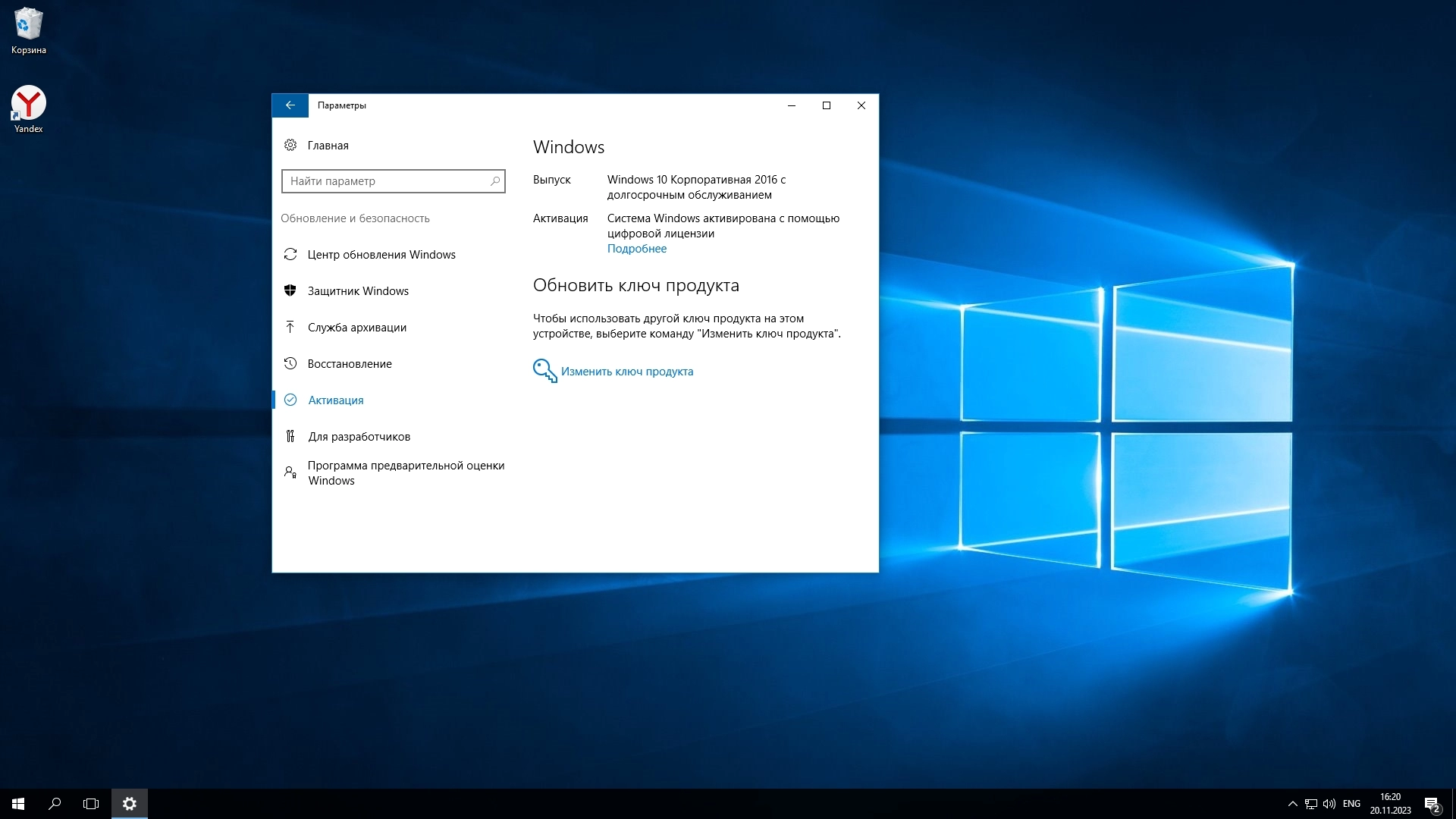This screenshot has height=819, width=1456.
Task: Click Изменить ключ продукта link
Action: point(626,372)
